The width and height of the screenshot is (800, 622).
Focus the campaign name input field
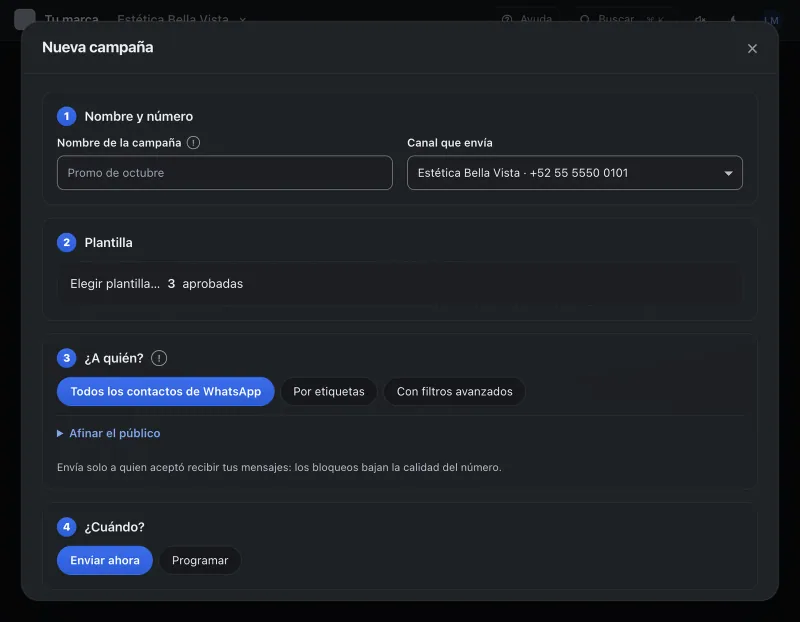coord(224,172)
